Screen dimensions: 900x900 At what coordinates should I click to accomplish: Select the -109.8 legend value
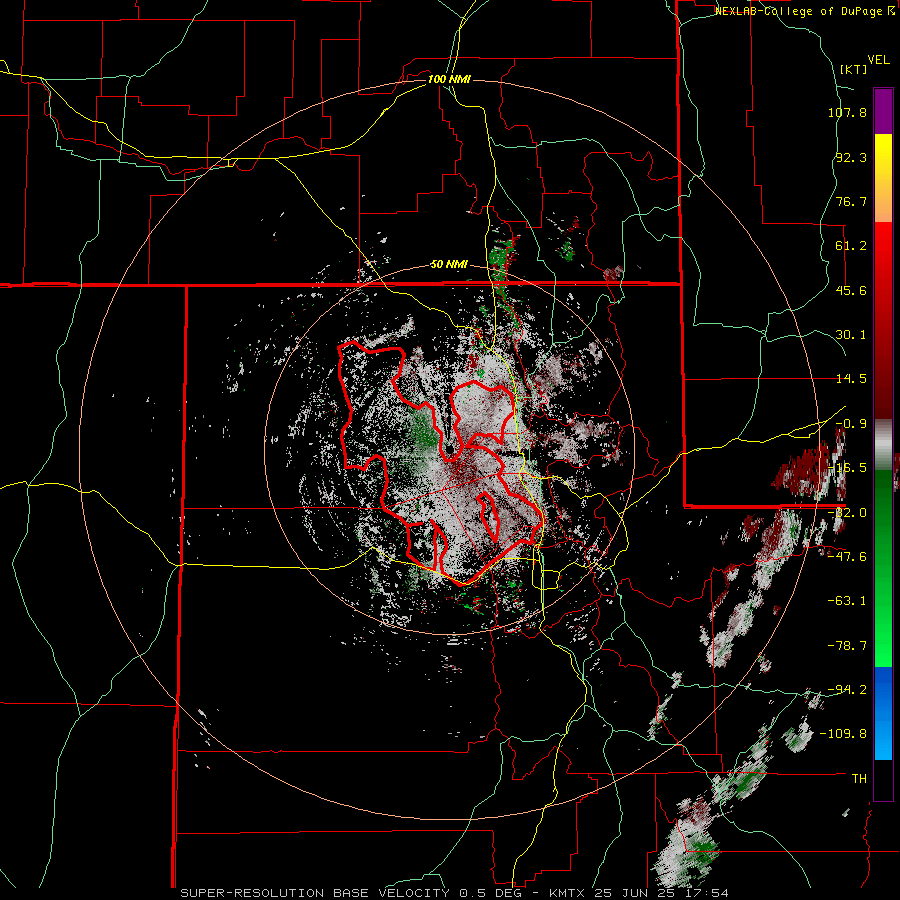coord(844,734)
